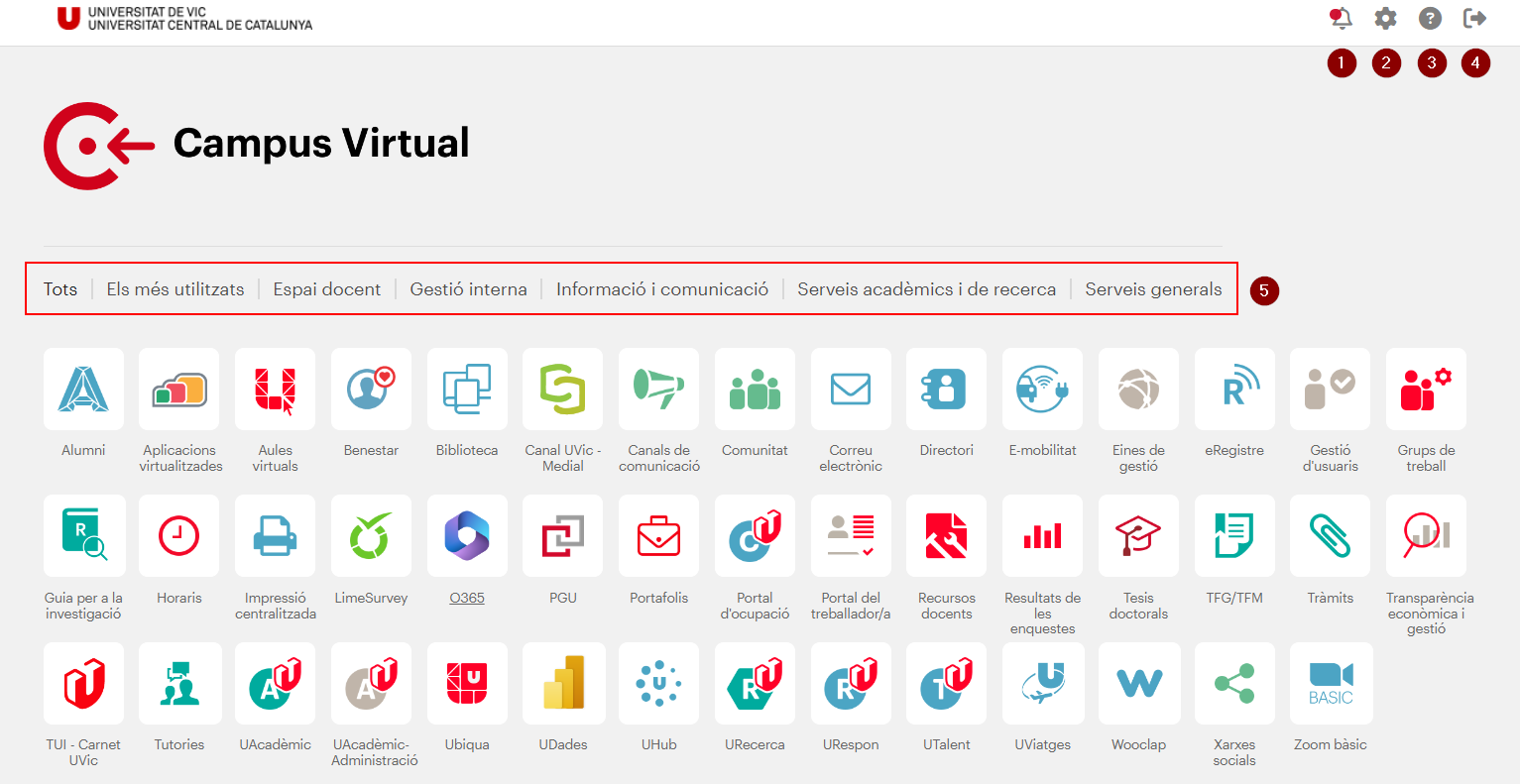
Task: Open the E-mobilitat icon
Action: click(1042, 389)
